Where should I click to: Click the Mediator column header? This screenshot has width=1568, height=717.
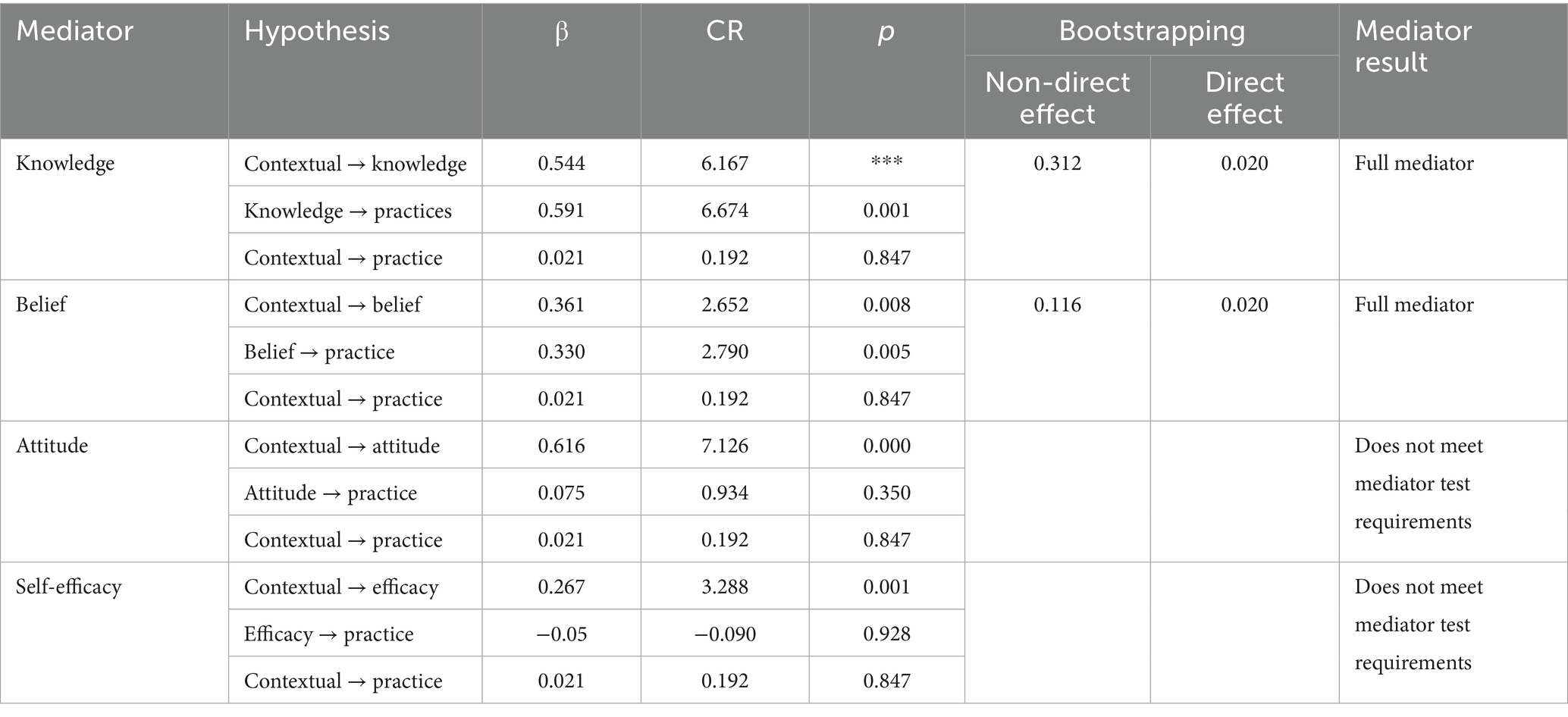coord(74,31)
